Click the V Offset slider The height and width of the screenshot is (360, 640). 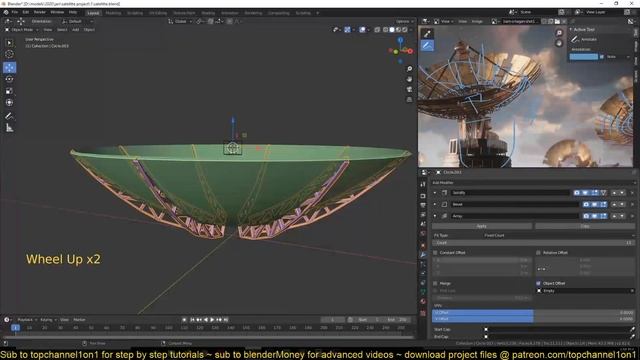tap(533, 319)
